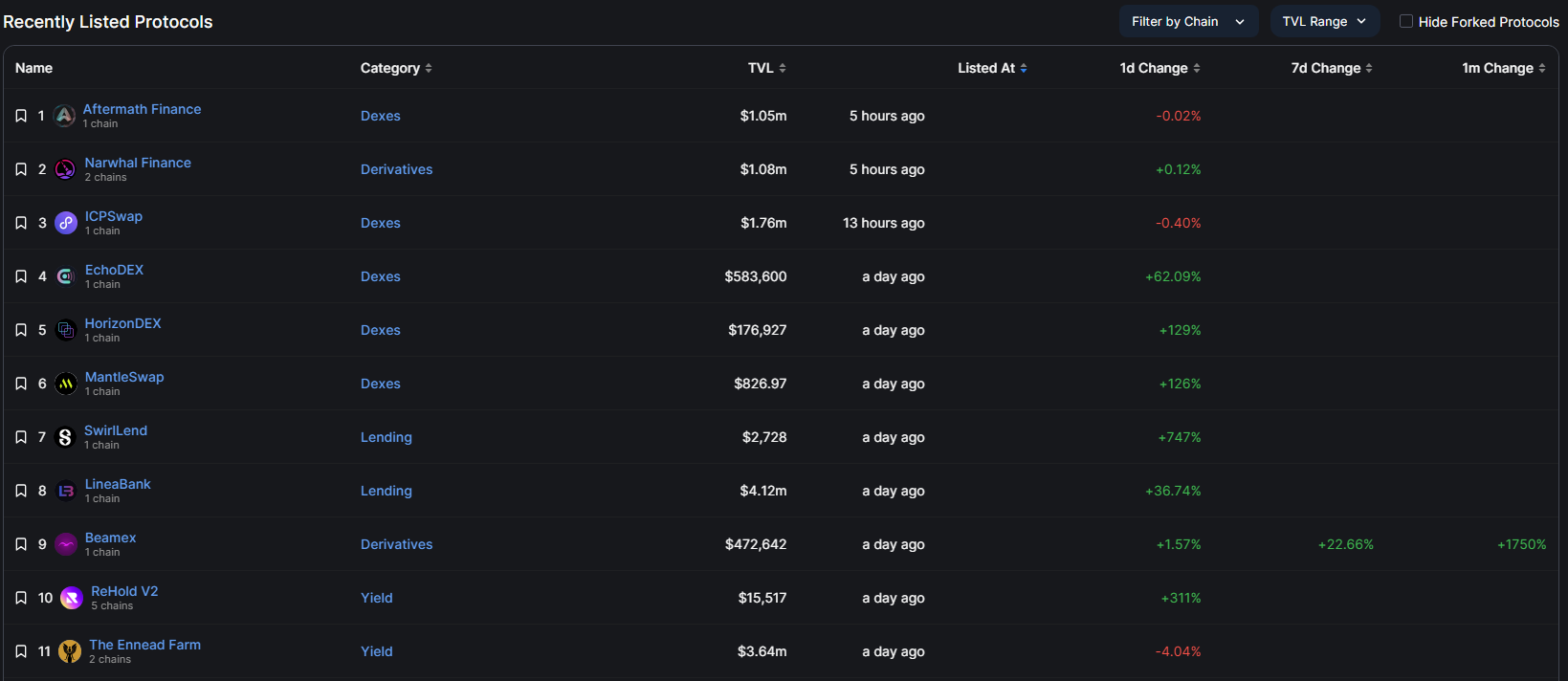
Task: Bookmark the Aftermath Finance protocol
Action: [x=21, y=116]
